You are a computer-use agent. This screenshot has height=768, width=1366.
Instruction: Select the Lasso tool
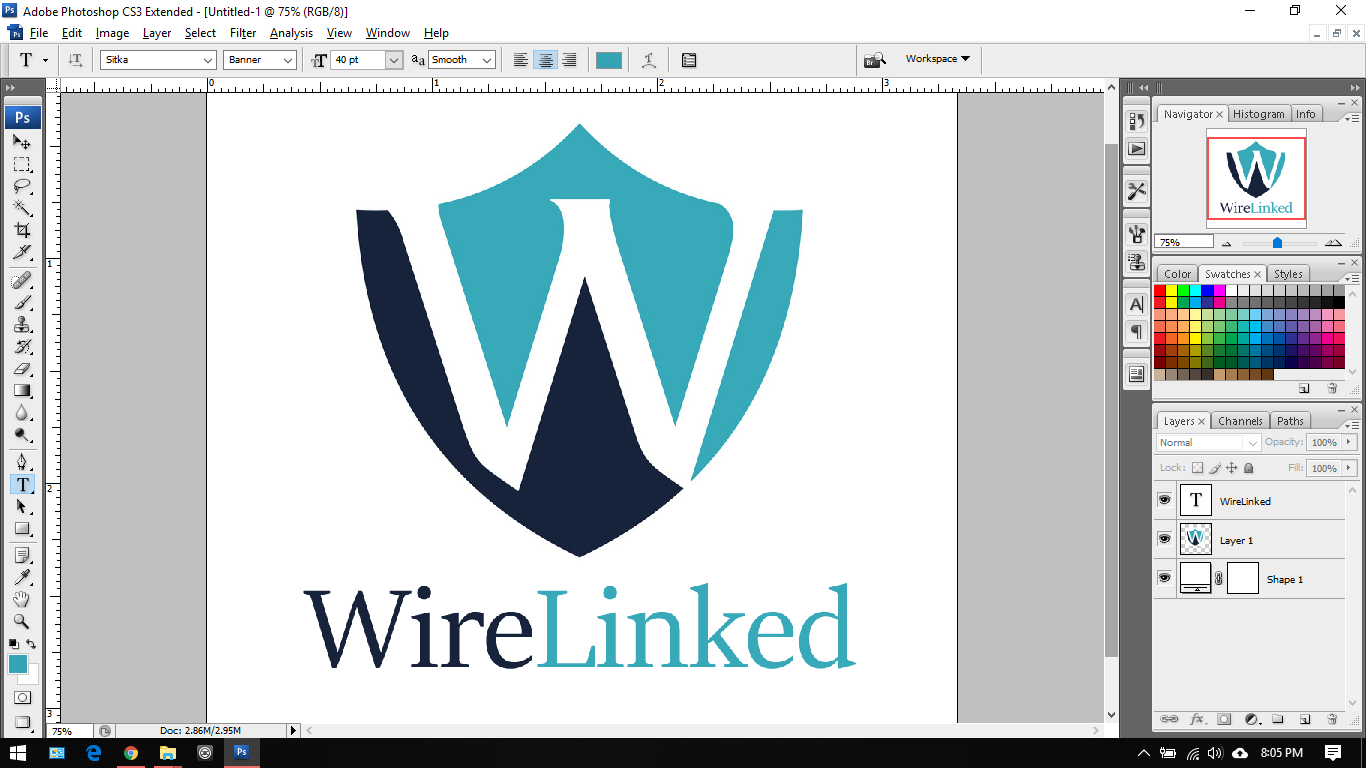[x=22, y=186]
